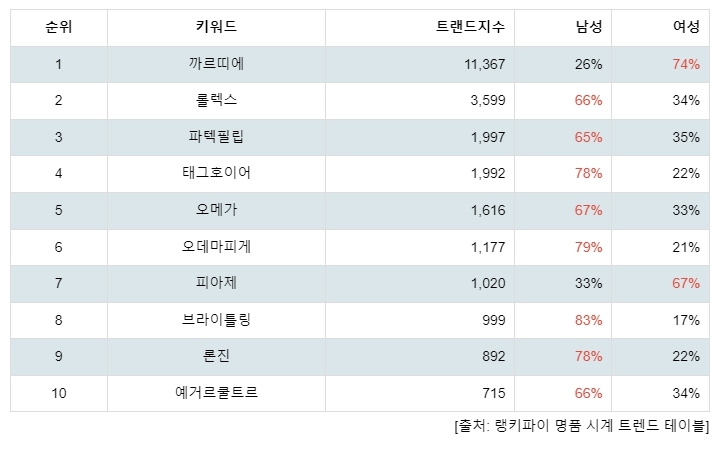The image size is (723, 450).
Task: Select the 오메가 keyword cell
Action: coord(216,210)
